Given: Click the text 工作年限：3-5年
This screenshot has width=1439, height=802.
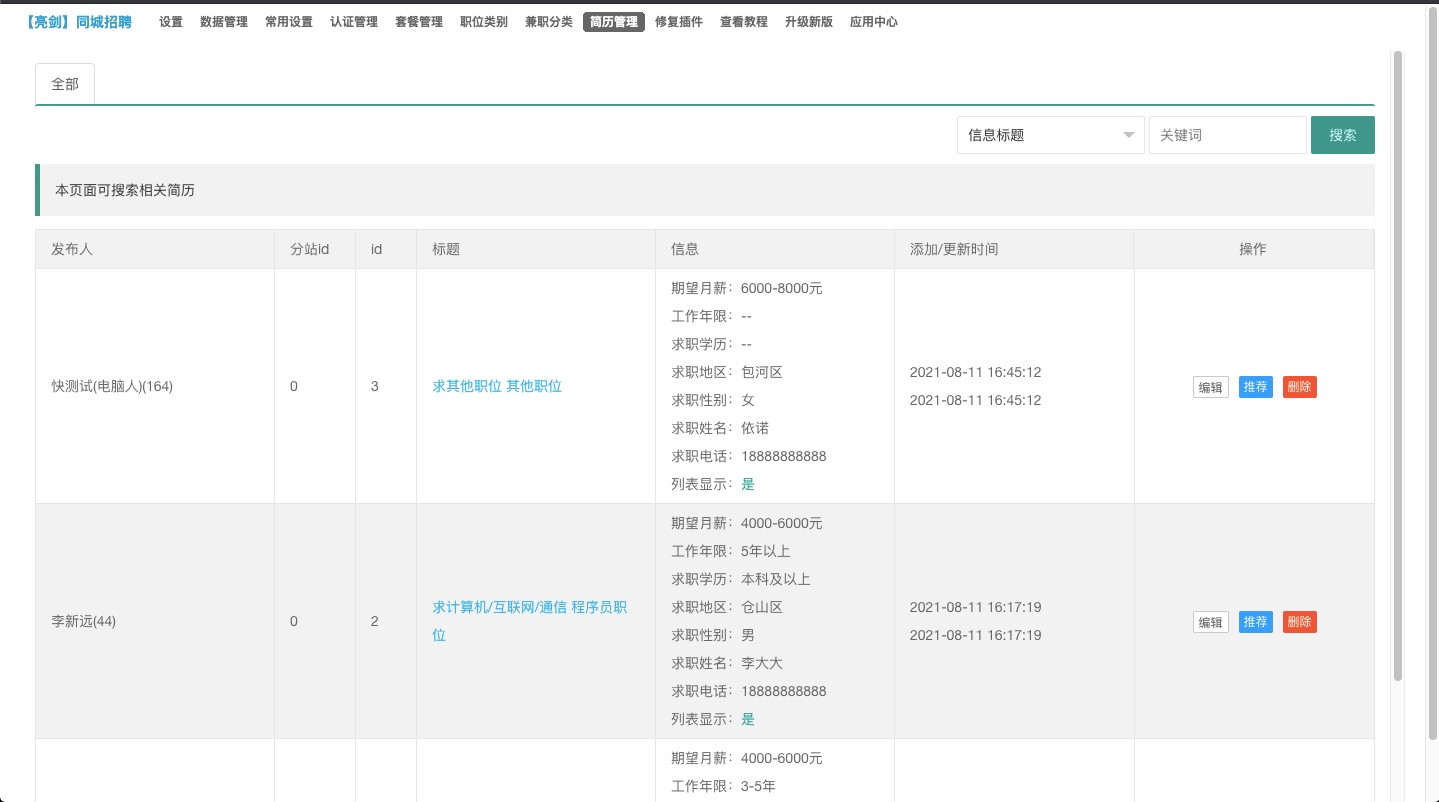Looking at the screenshot, I should pos(723,786).
